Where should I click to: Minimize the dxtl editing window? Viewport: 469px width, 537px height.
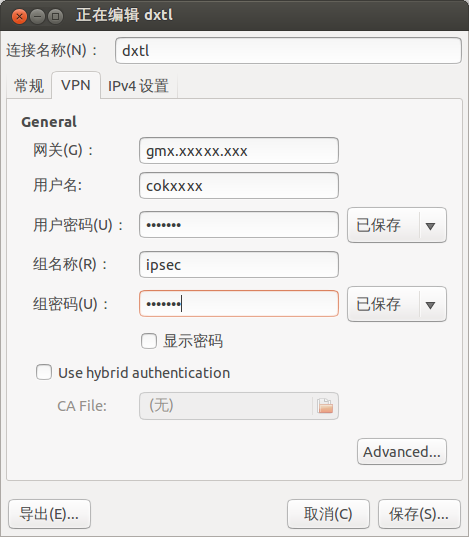[37, 16]
